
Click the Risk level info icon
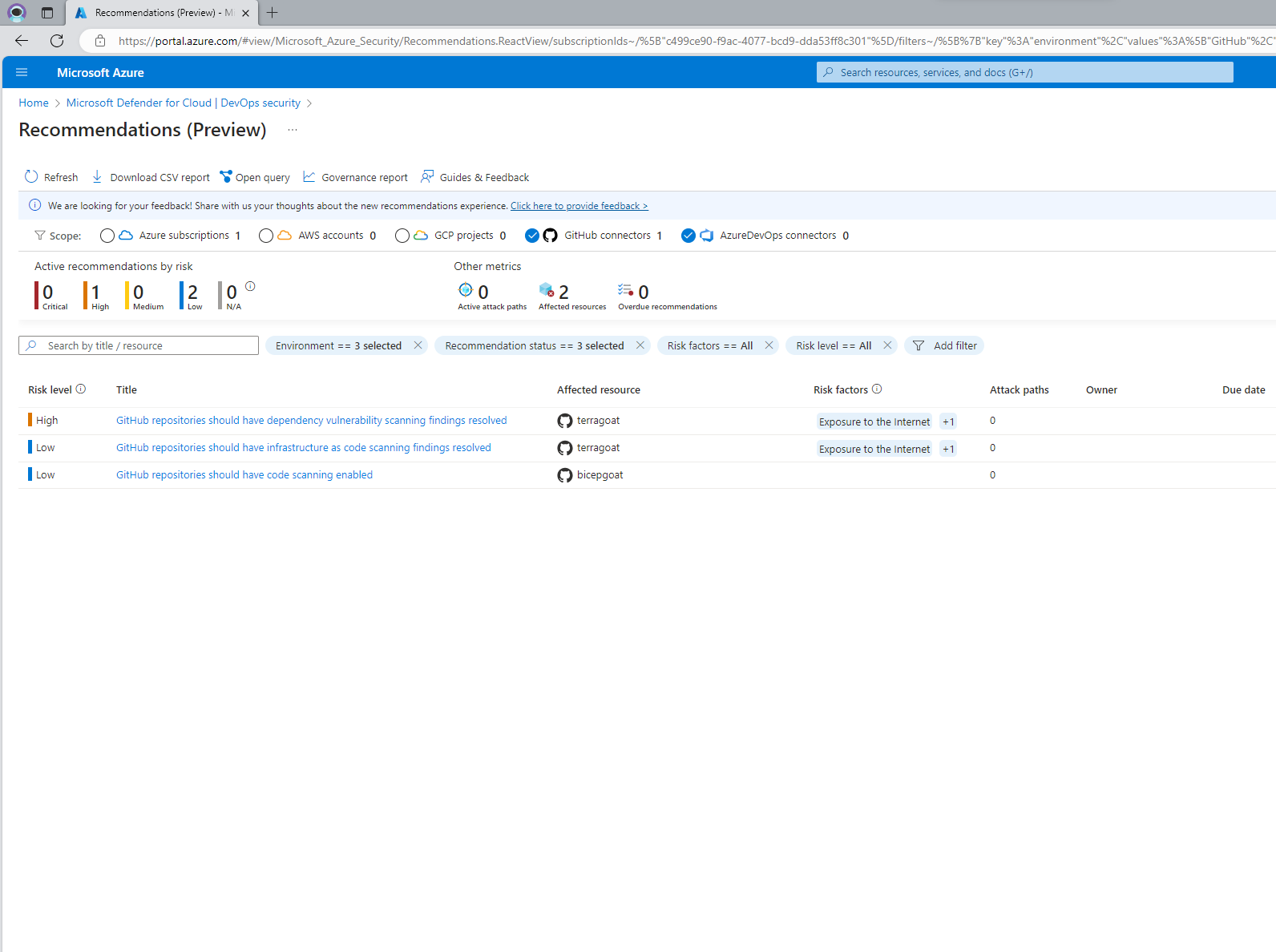pyautogui.click(x=81, y=389)
